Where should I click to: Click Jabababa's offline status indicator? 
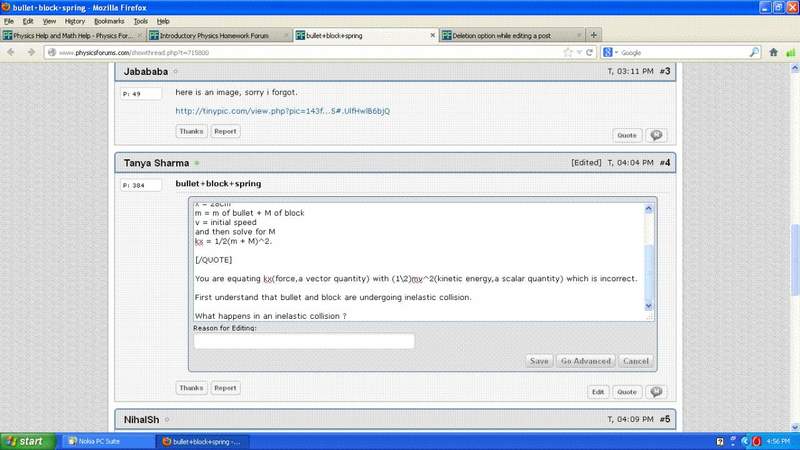(176, 72)
